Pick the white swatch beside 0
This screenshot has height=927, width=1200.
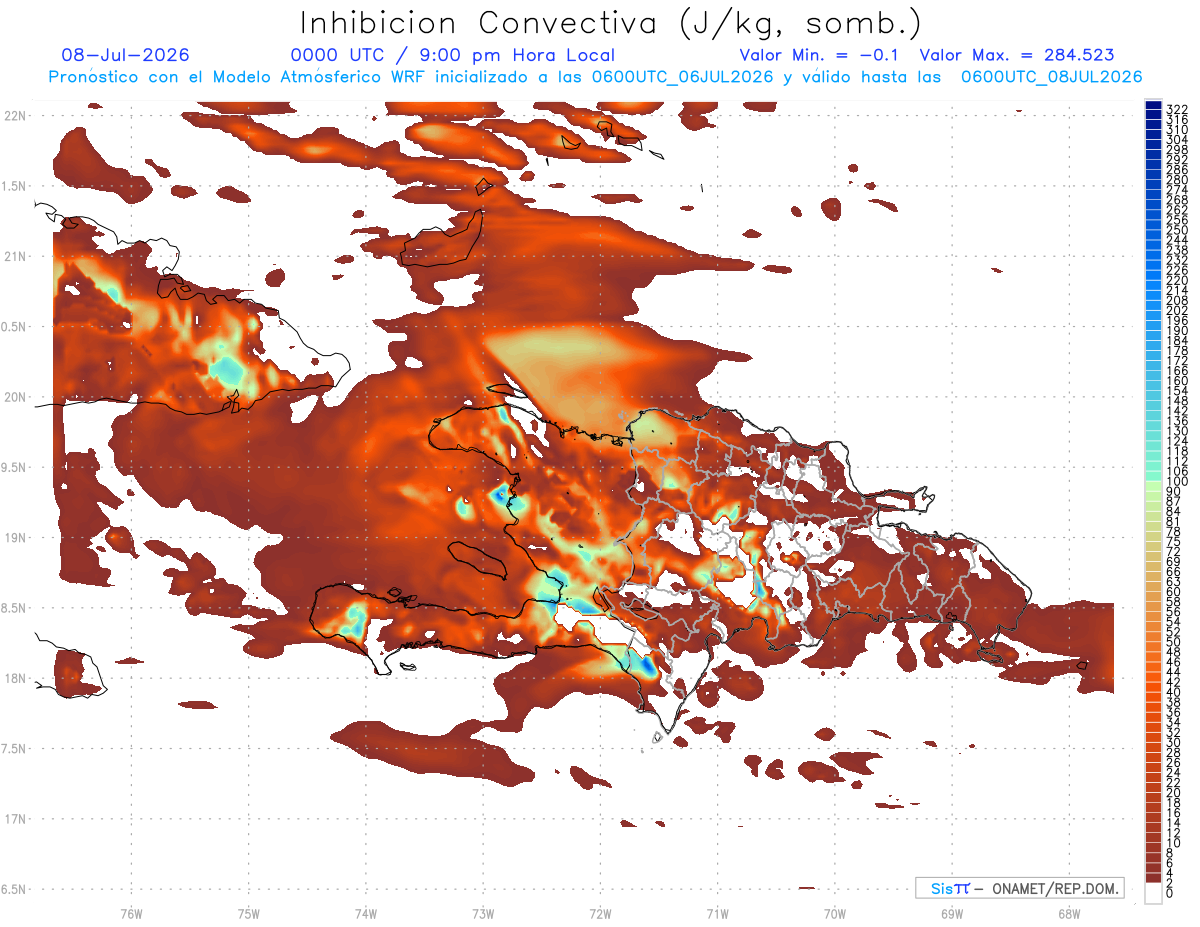[1154, 893]
